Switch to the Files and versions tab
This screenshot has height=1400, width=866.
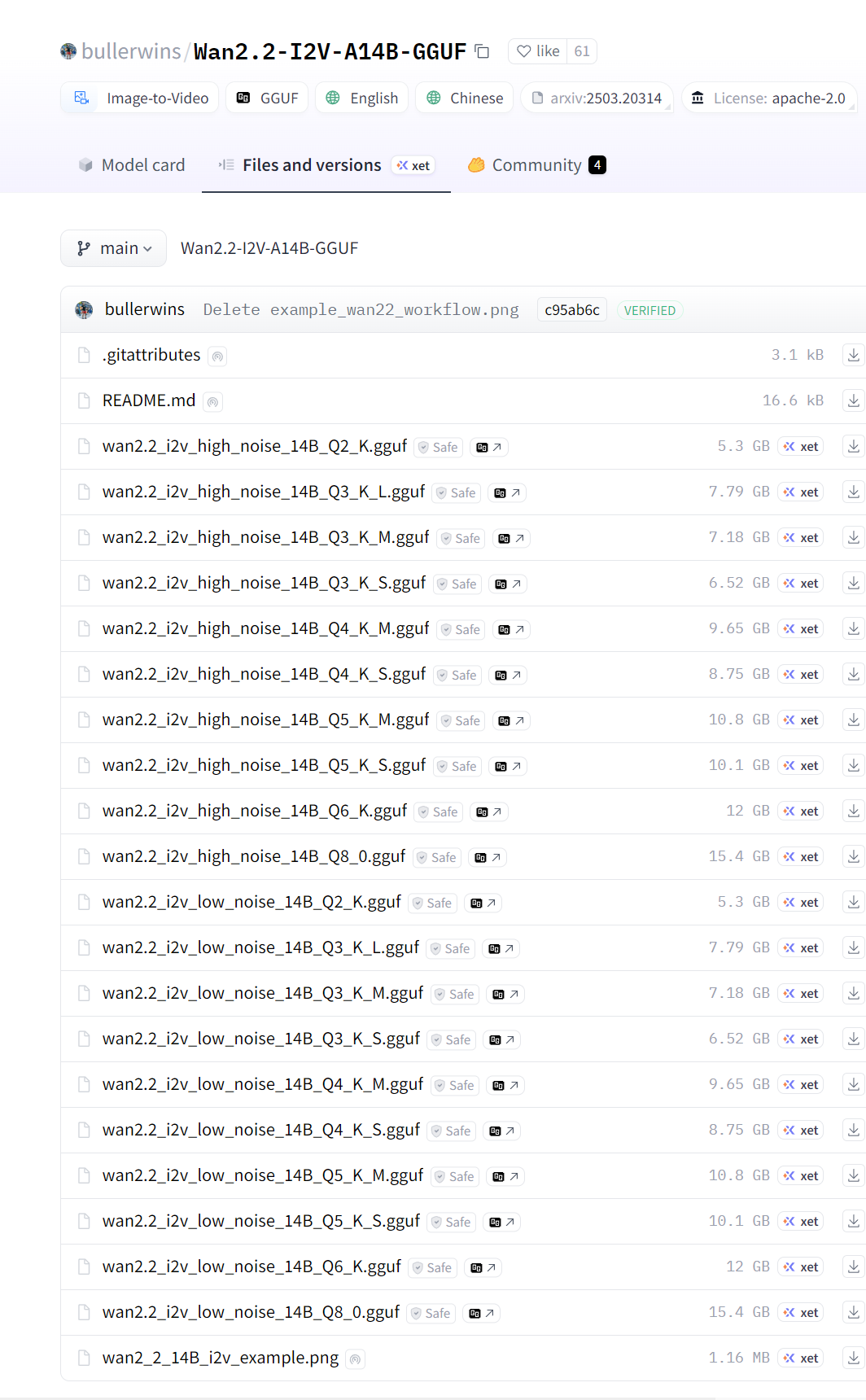[x=326, y=165]
